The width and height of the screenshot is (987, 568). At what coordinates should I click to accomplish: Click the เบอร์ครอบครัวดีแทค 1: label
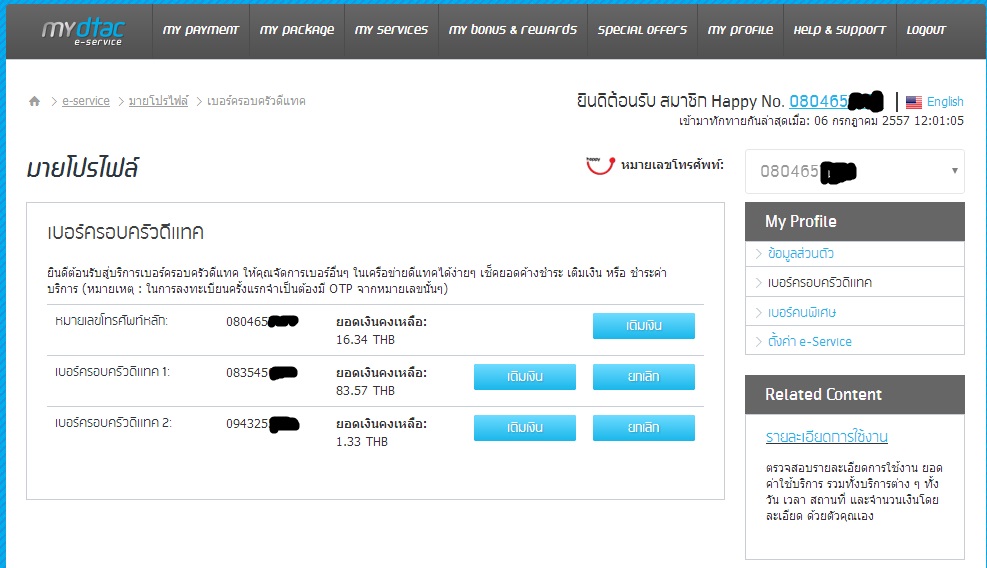112,372
